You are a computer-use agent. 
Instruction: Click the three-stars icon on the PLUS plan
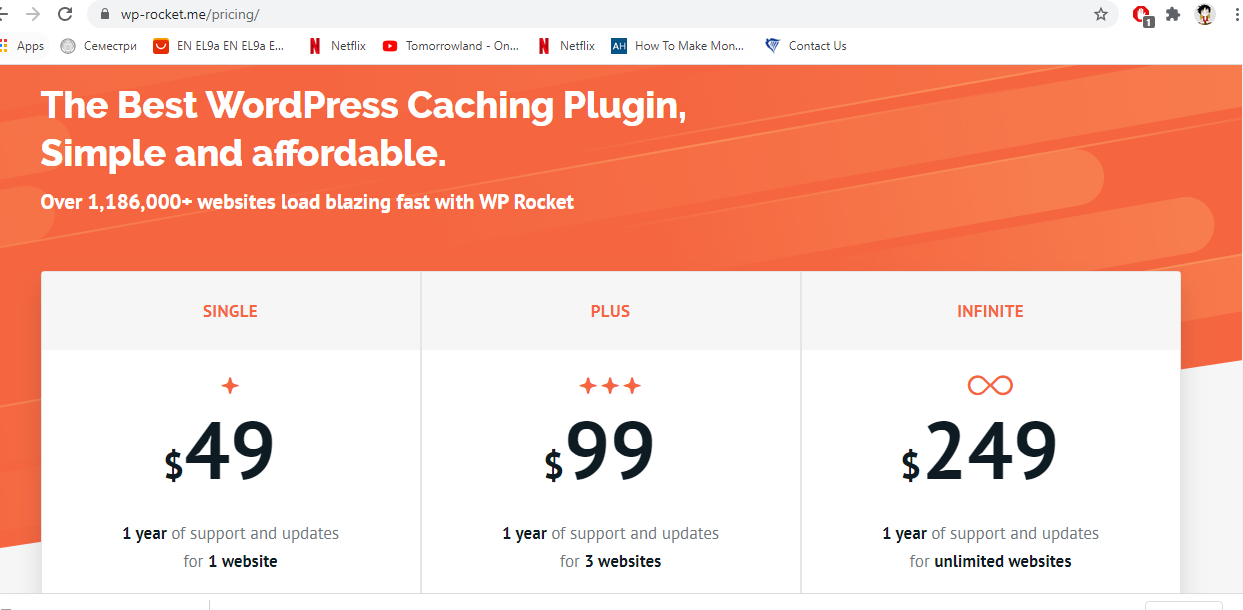[610, 384]
